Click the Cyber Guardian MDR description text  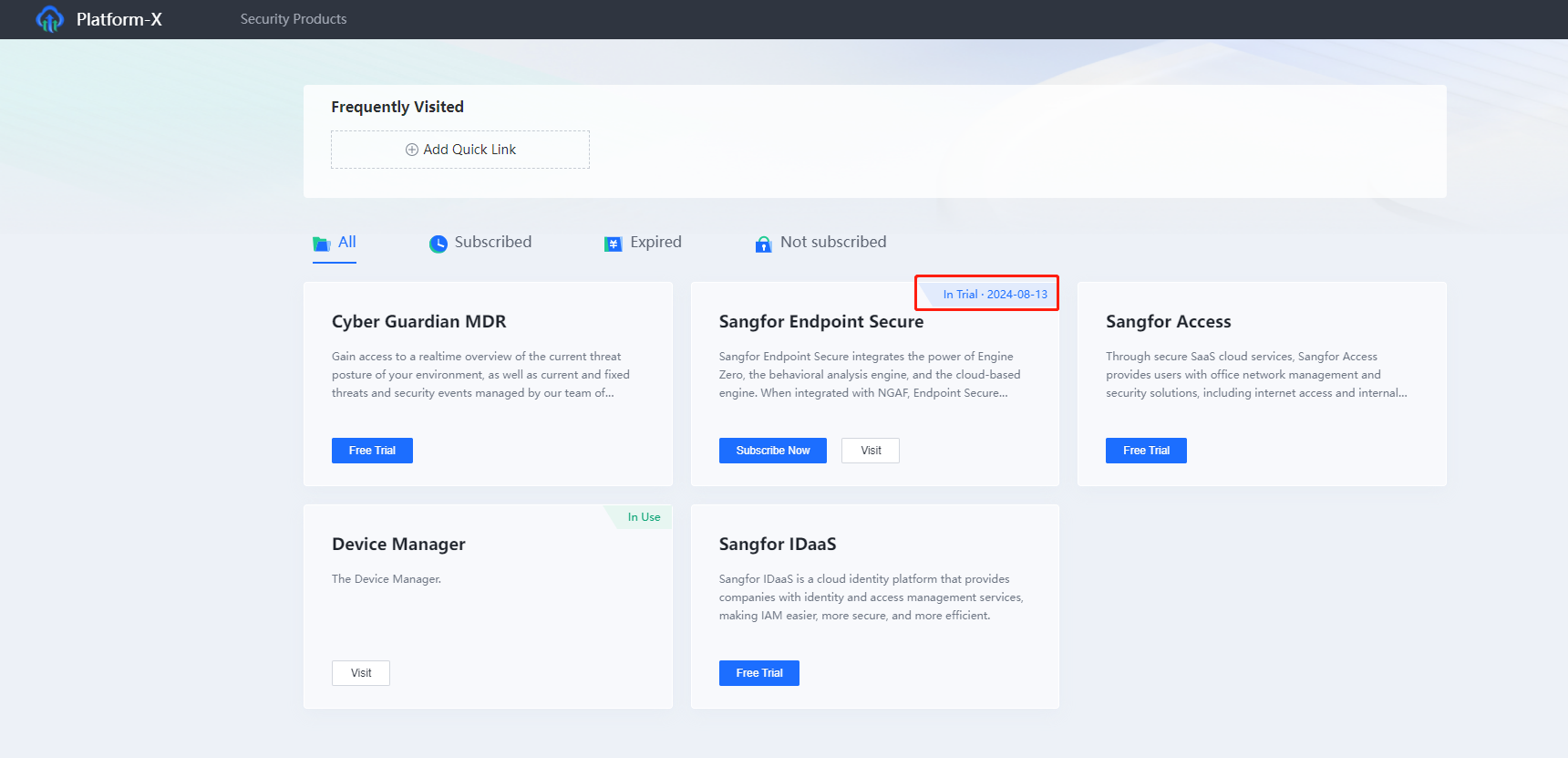tap(481, 375)
